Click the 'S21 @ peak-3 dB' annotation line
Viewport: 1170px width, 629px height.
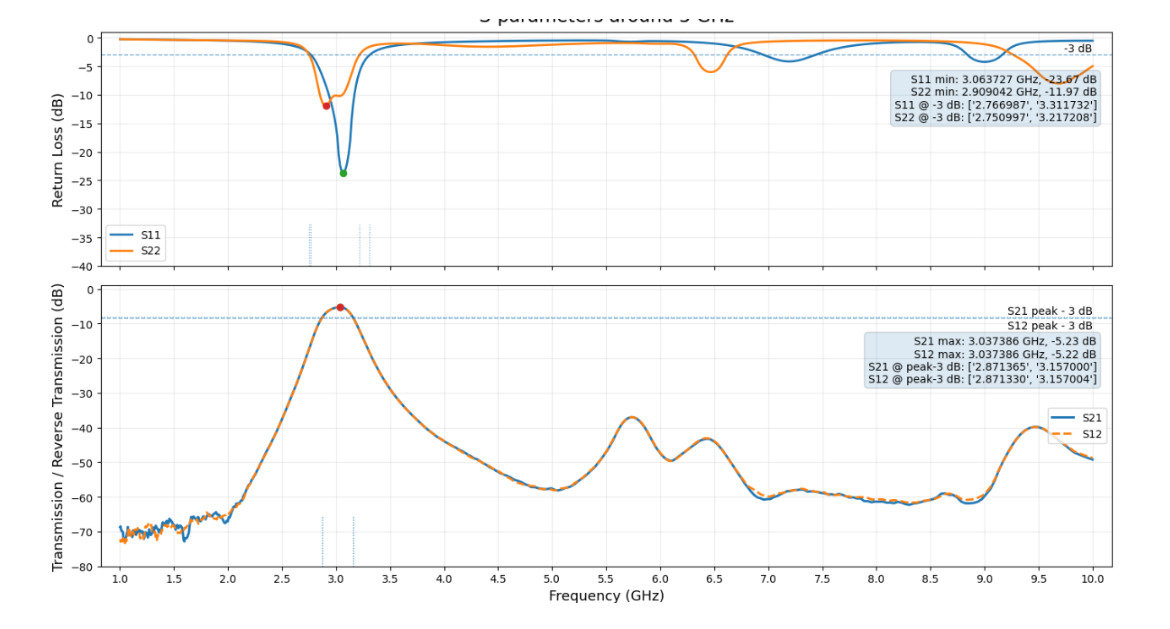(982, 366)
